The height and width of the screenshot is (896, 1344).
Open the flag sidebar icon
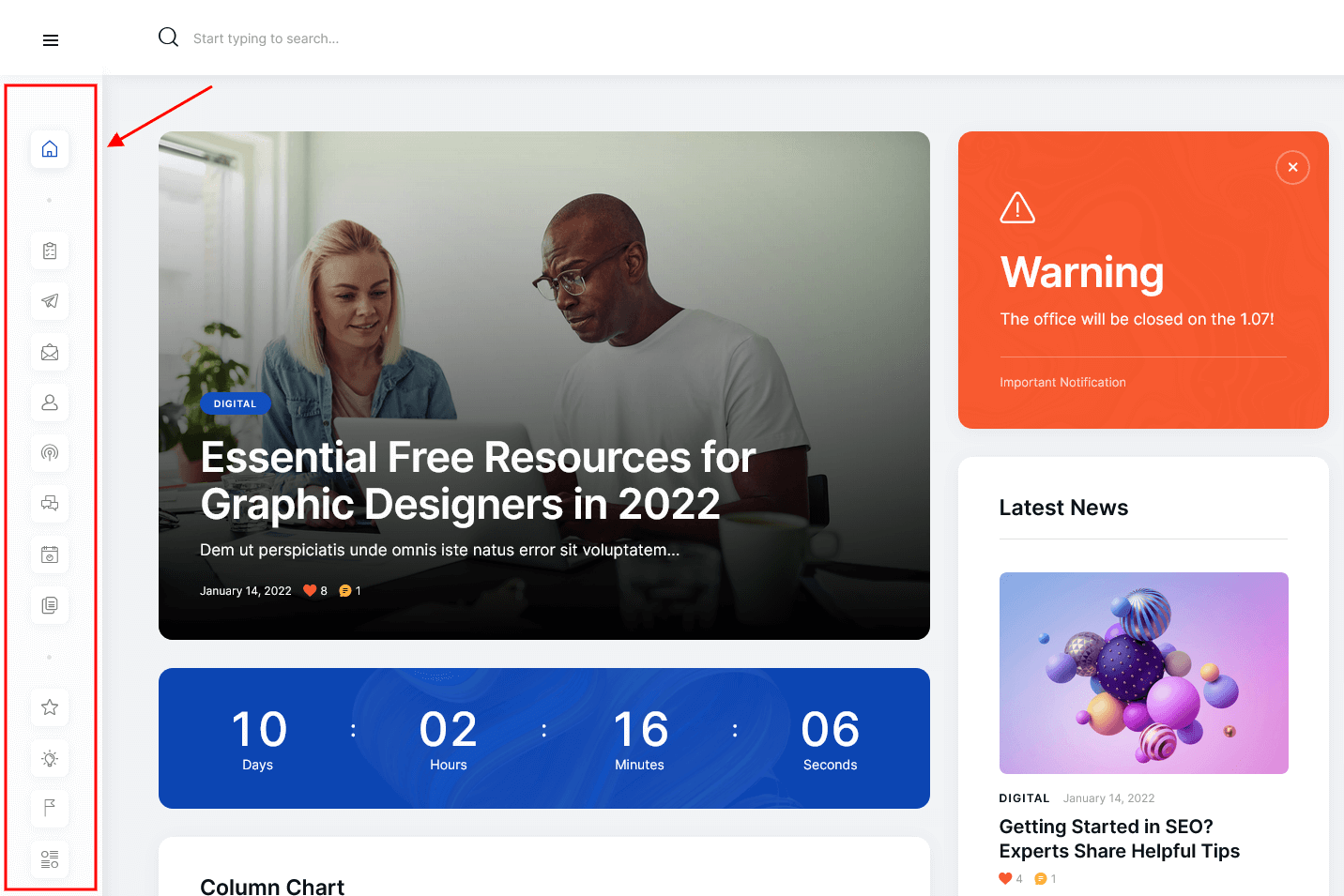tap(50, 808)
